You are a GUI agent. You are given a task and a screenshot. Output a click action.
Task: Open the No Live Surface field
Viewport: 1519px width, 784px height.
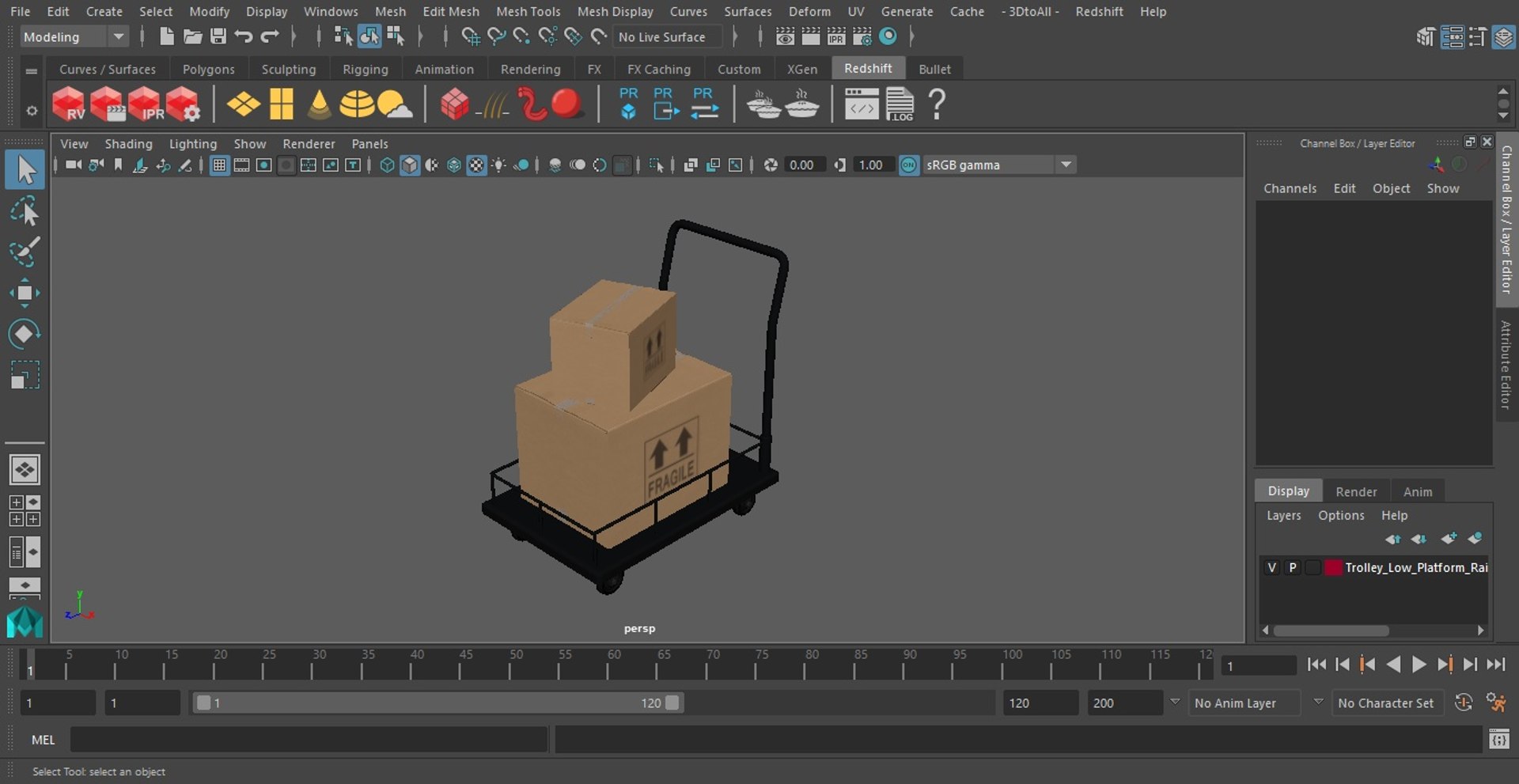[667, 37]
